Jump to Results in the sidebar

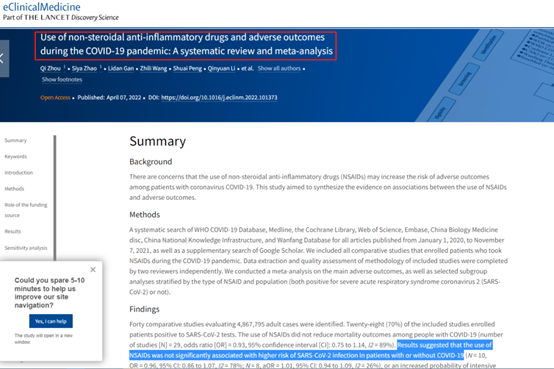pyautogui.click(x=13, y=232)
